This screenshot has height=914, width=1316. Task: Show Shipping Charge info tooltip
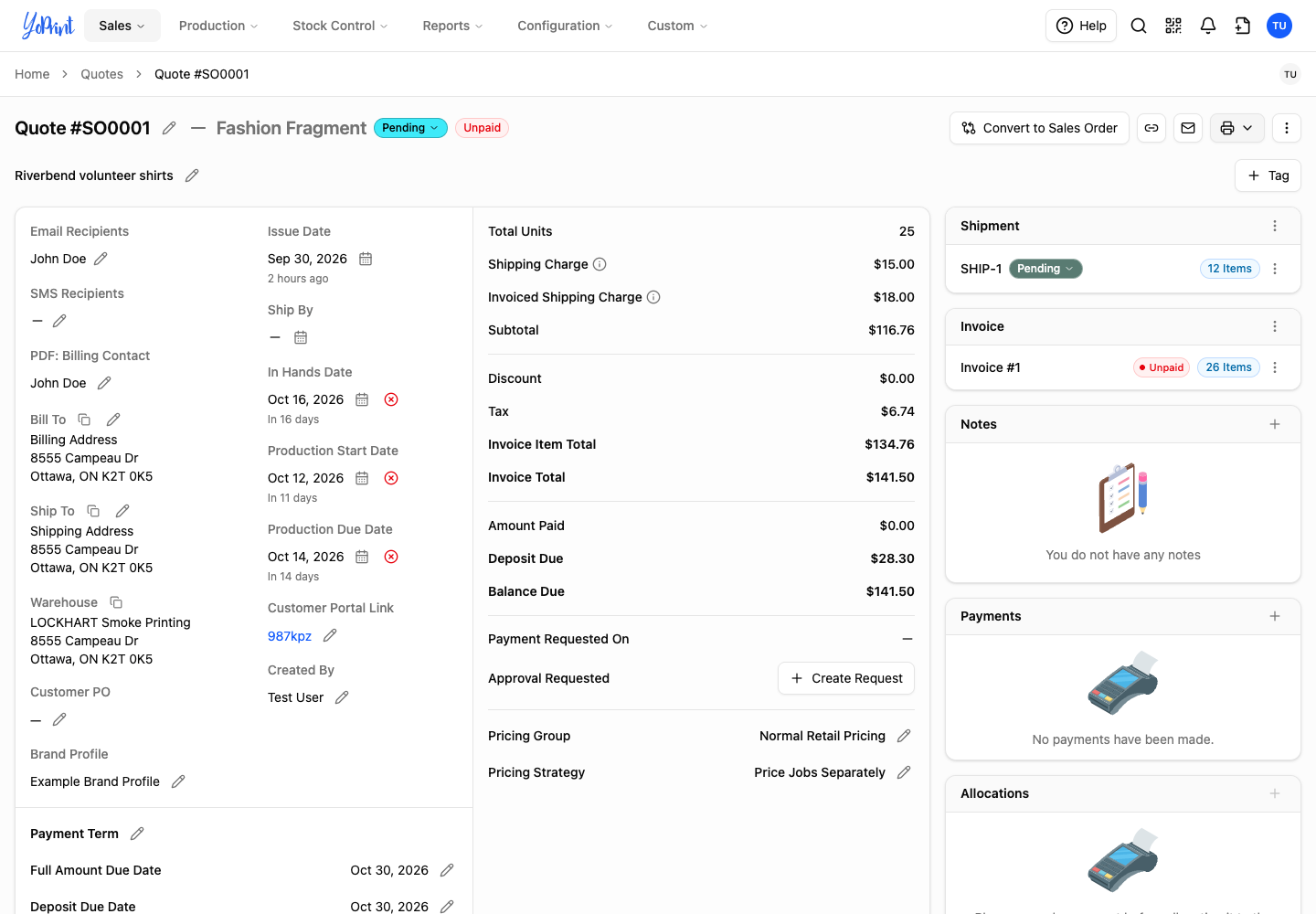point(600,264)
